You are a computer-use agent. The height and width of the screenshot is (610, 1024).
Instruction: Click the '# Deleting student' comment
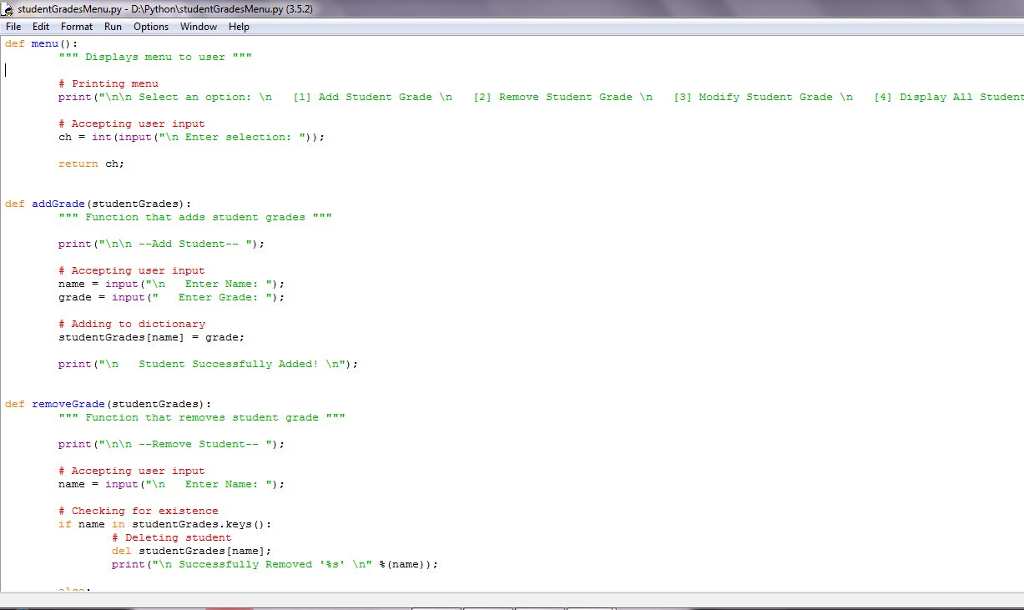(171, 538)
